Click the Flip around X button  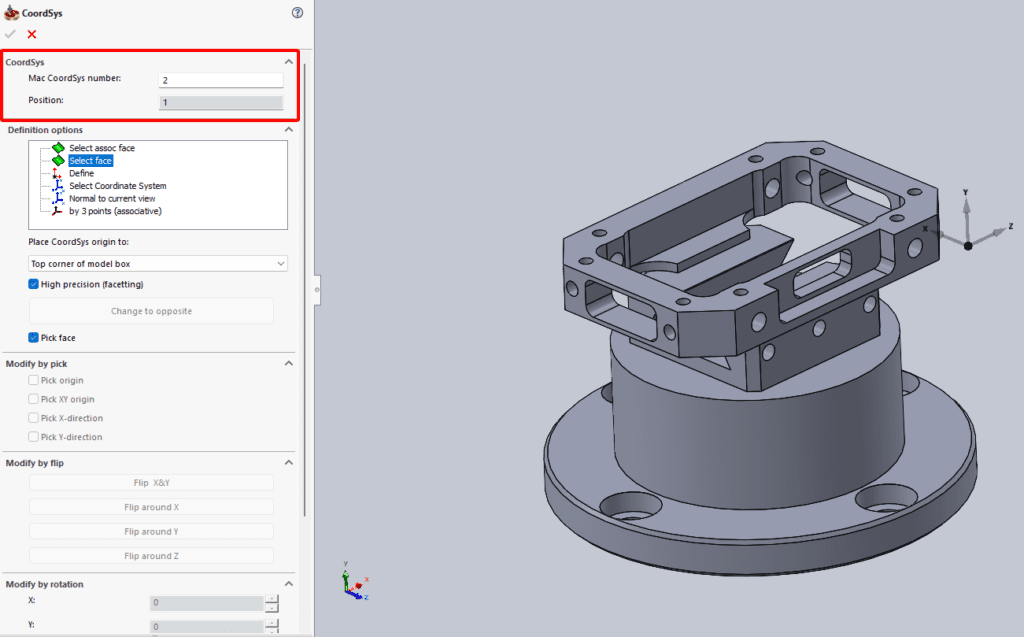pyautogui.click(x=151, y=506)
